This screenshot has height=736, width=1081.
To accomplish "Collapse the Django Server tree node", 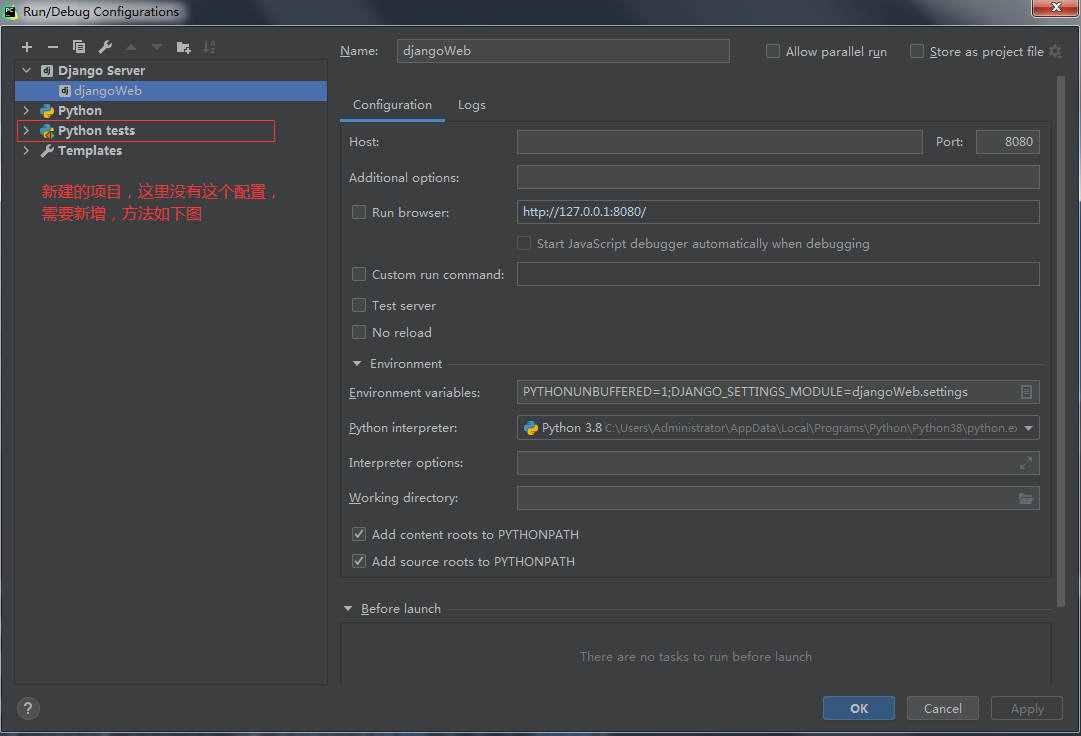I will (27, 70).
